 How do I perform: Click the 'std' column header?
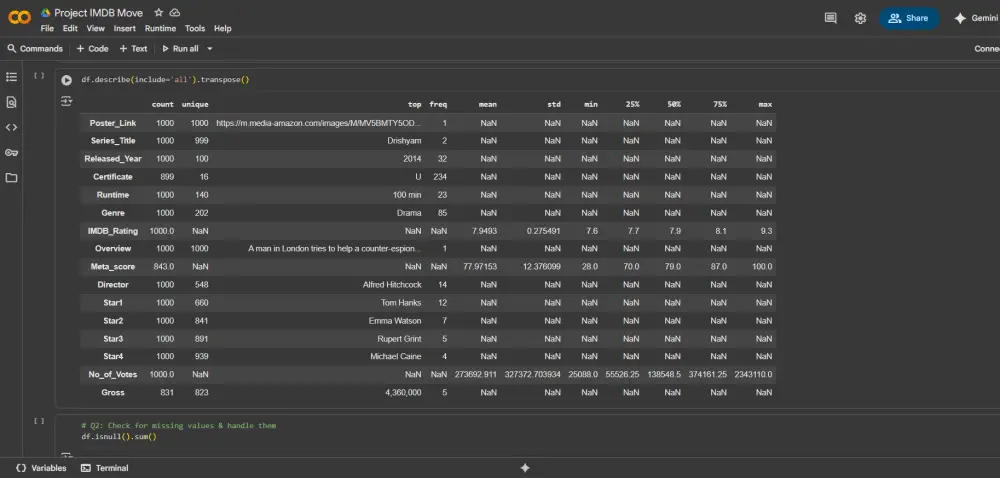554,105
